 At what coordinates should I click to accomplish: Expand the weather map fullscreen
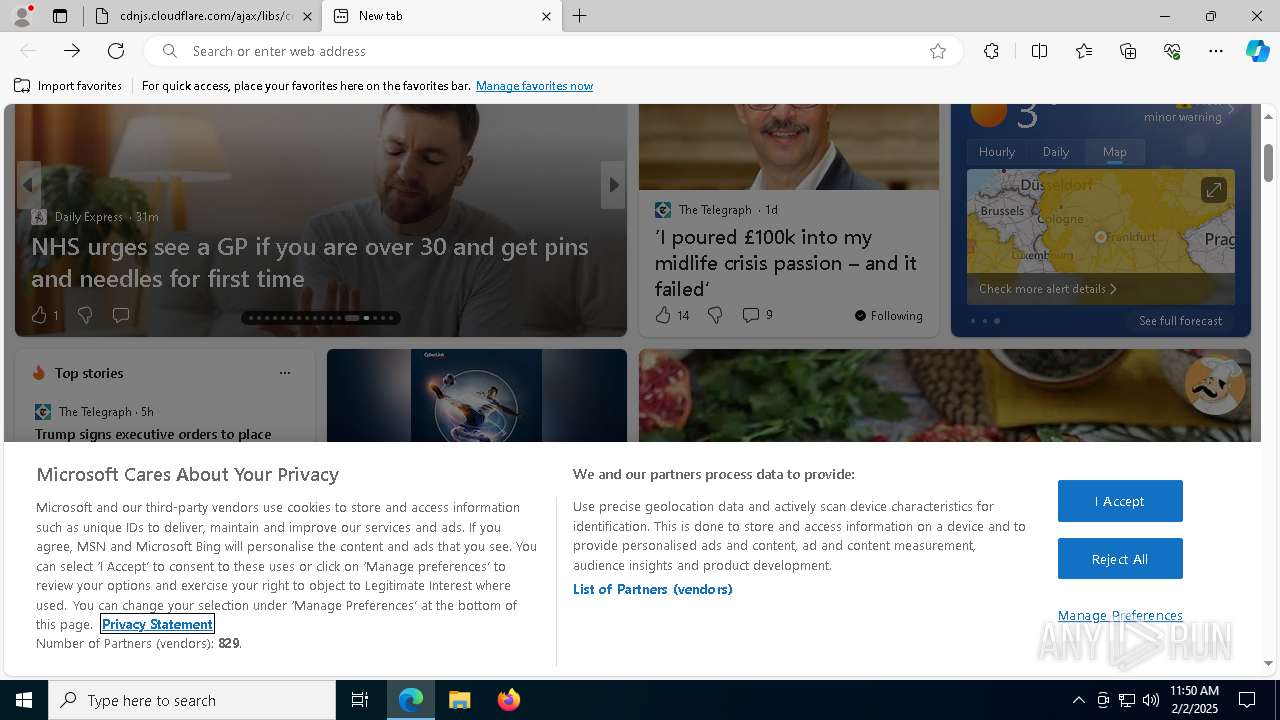point(1213,189)
